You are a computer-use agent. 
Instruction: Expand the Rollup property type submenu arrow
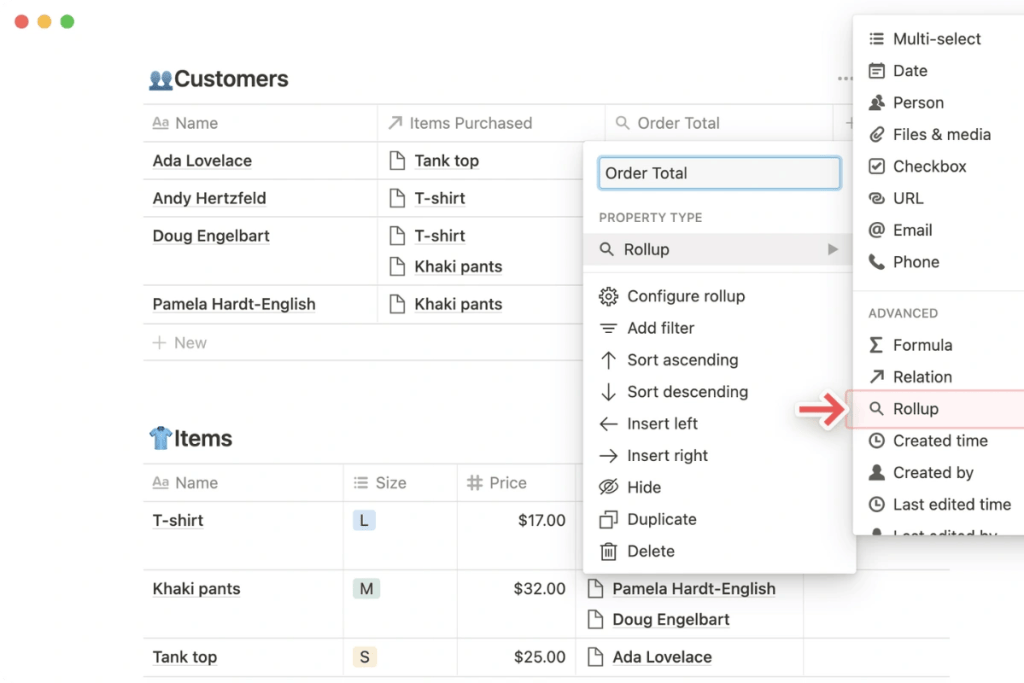tap(832, 249)
